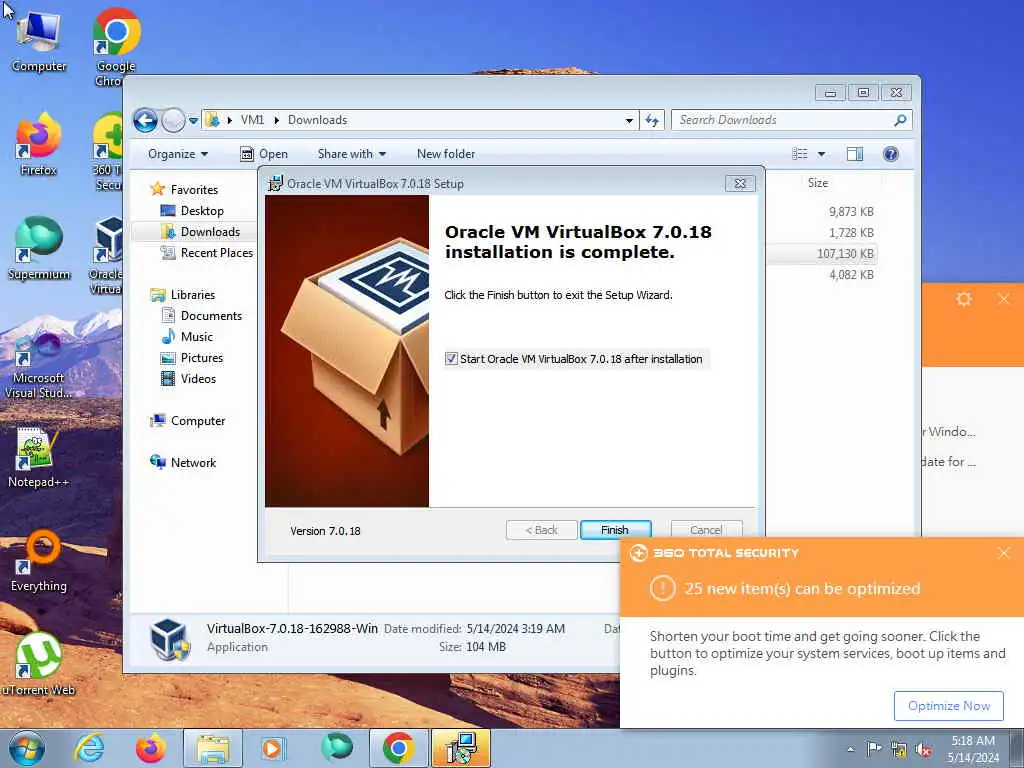Viewport: 1024px width, 768px height.
Task: Click the Supermium desktop shortcut
Action: pos(39,248)
